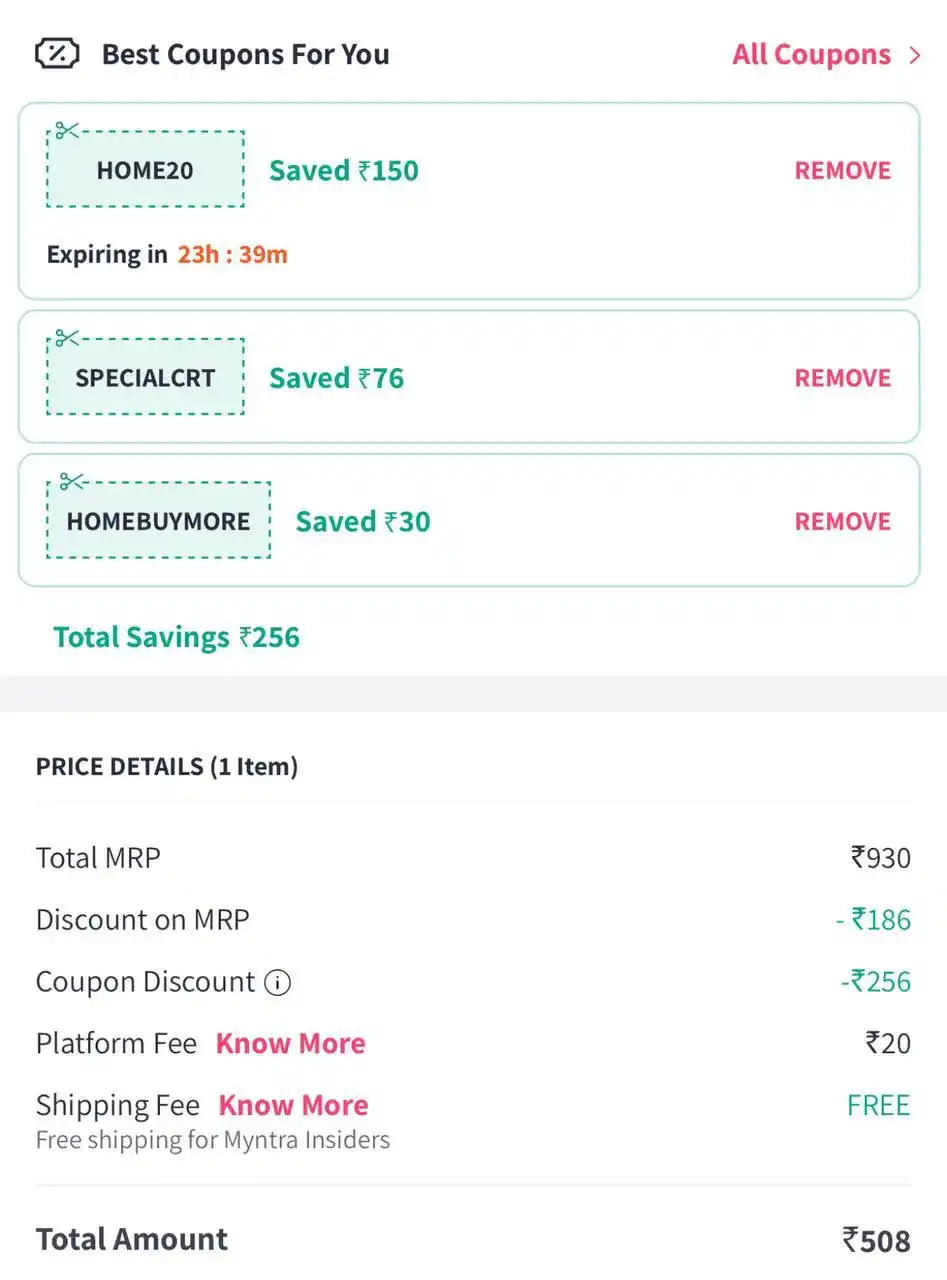Remove the SPECIALCRT coupon

pos(842,378)
